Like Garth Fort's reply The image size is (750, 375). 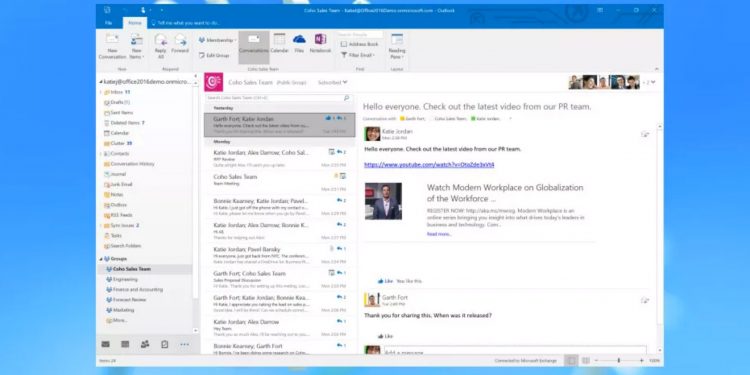point(385,336)
